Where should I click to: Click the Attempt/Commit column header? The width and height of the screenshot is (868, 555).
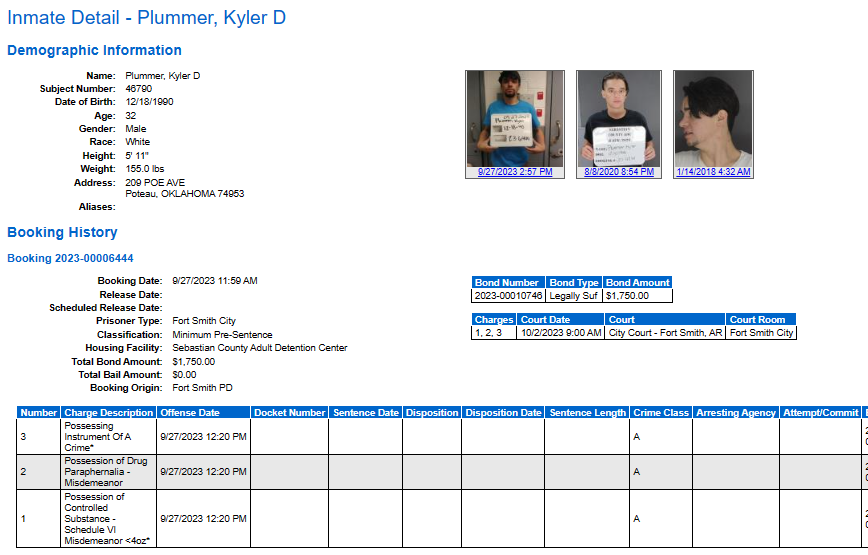(x=820, y=413)
